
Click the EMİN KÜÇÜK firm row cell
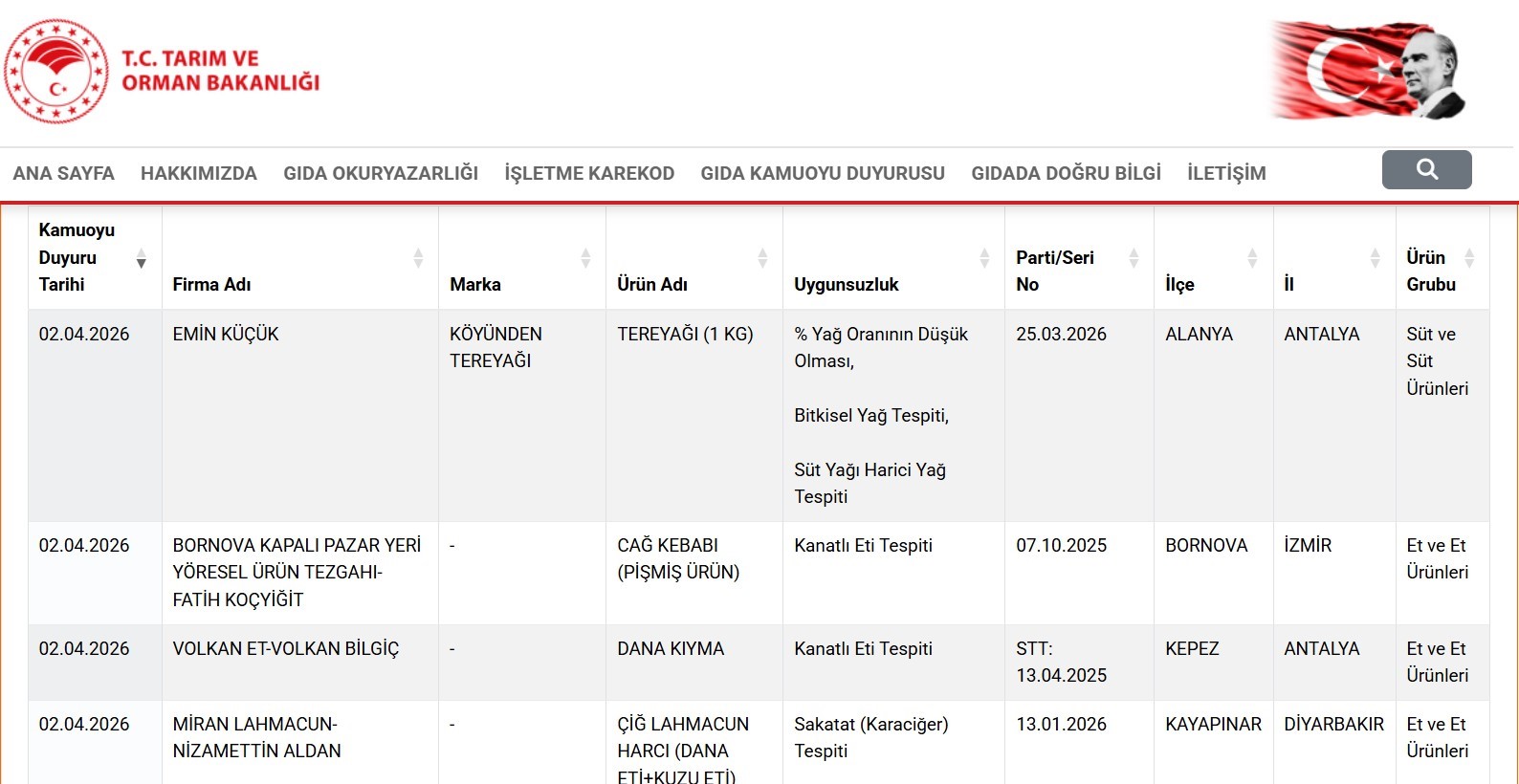(226, 335)
